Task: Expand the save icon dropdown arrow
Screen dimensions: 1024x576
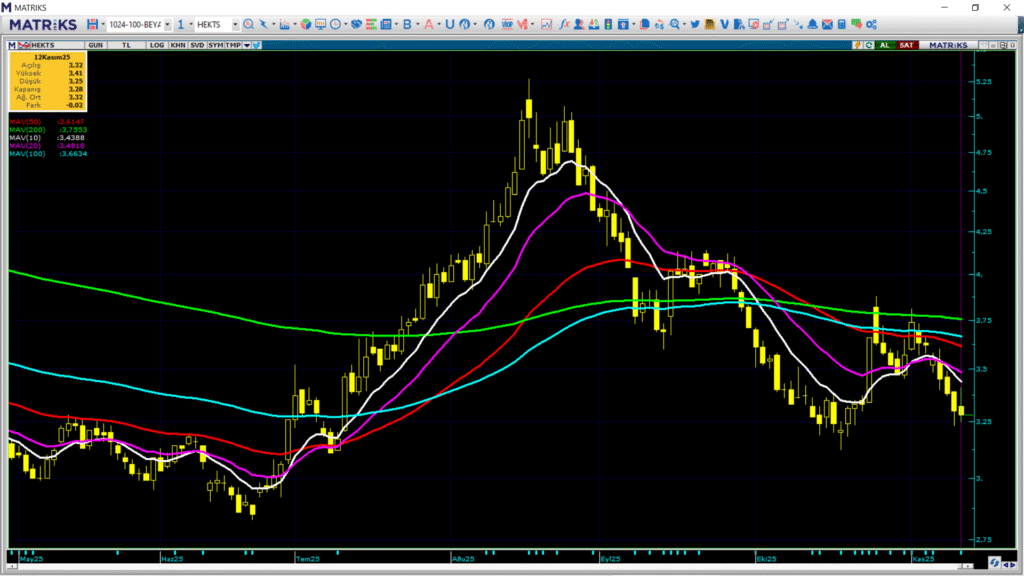Action: pyautogui.click(x=101, y=24)
